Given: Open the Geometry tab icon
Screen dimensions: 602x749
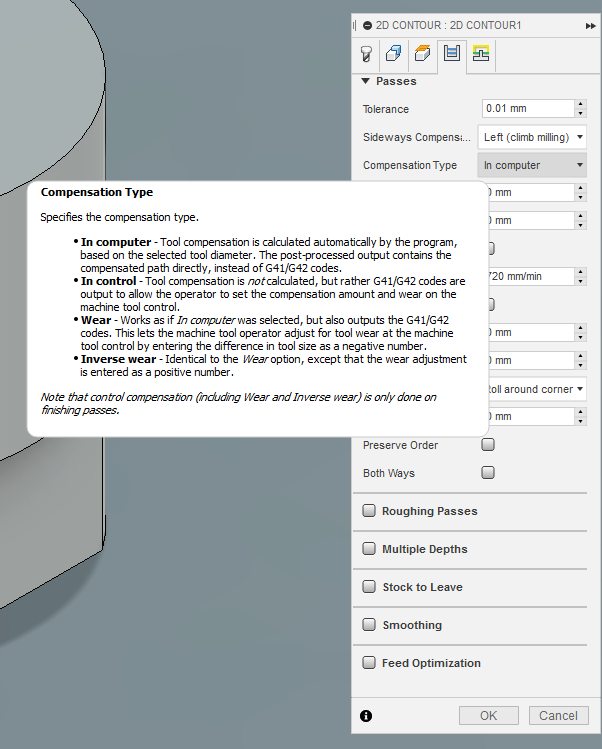Looking at the screenshot, I should 394,54.
